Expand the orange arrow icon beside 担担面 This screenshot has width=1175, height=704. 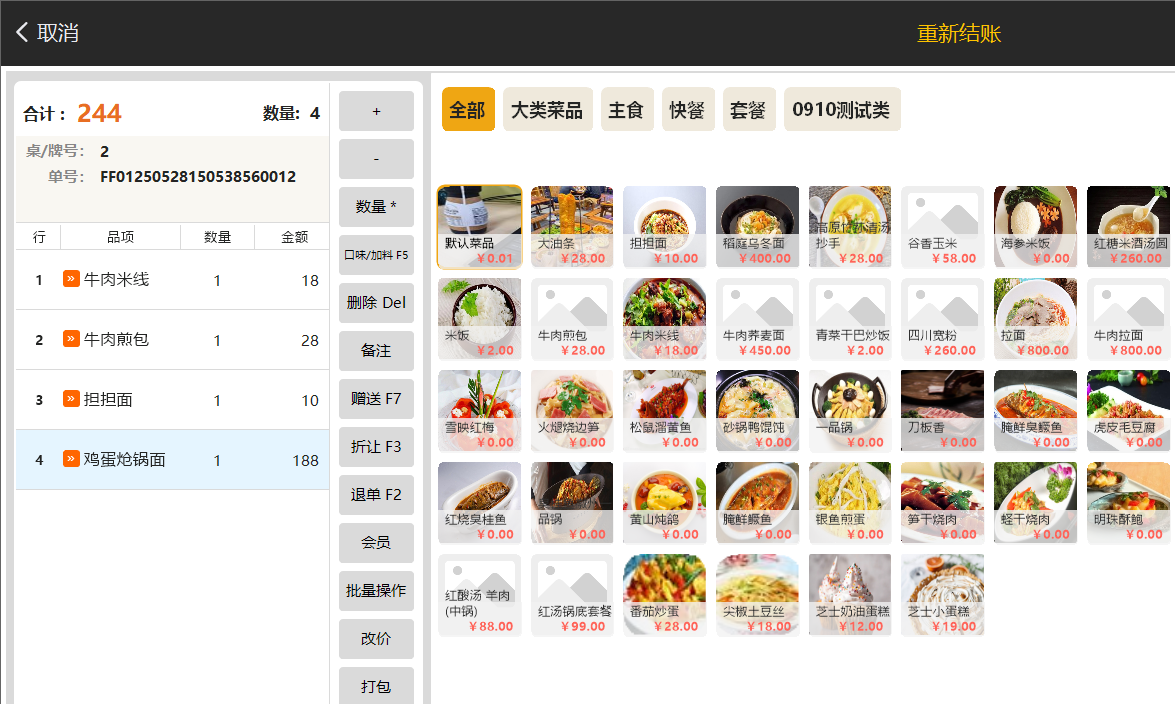[x=71, y=399]
